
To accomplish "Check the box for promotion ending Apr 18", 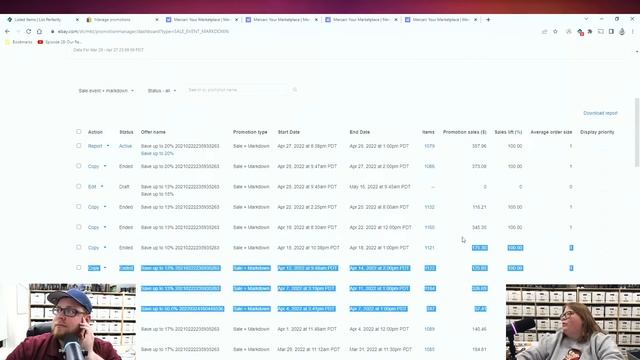I will [x=78, y=247].
